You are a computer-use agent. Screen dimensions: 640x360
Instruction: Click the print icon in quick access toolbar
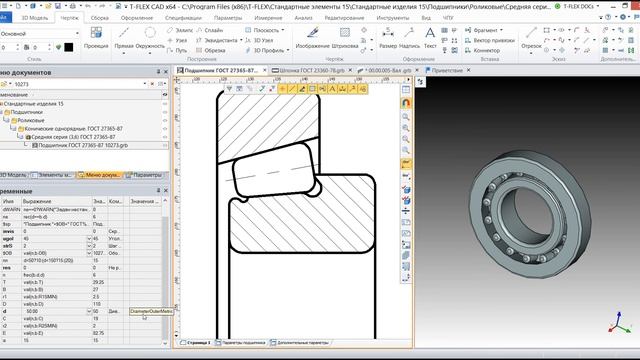point(73,6)
